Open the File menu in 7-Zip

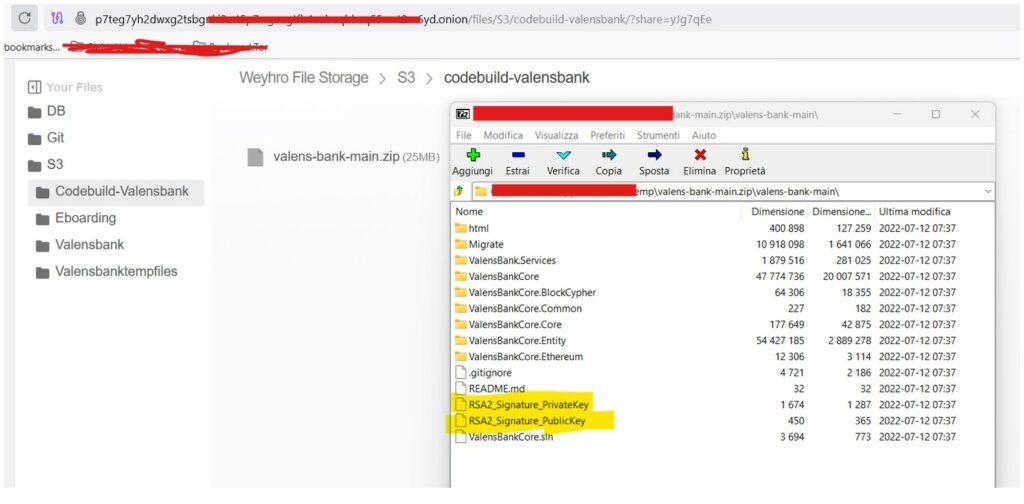click(464, 135)
